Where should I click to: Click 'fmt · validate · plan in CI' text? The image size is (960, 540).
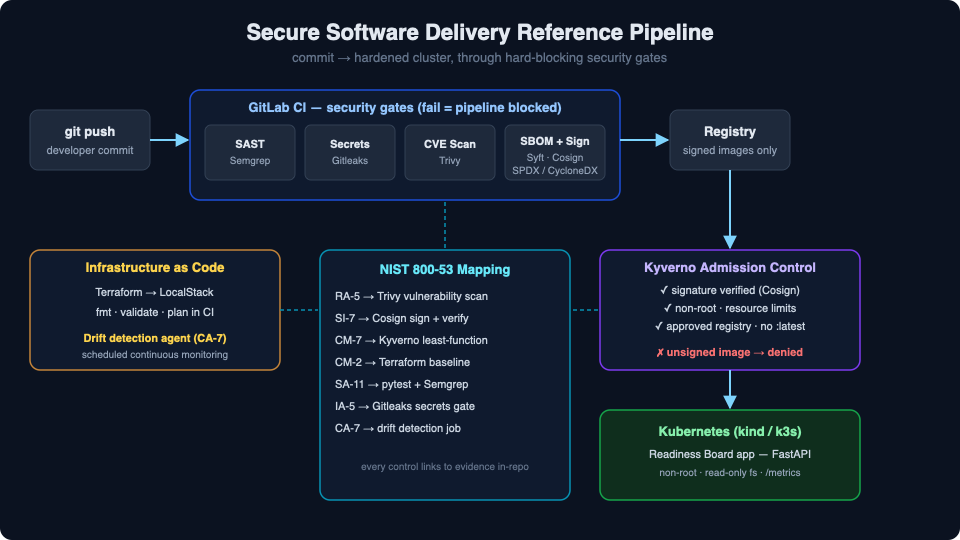tap(155, 312)
